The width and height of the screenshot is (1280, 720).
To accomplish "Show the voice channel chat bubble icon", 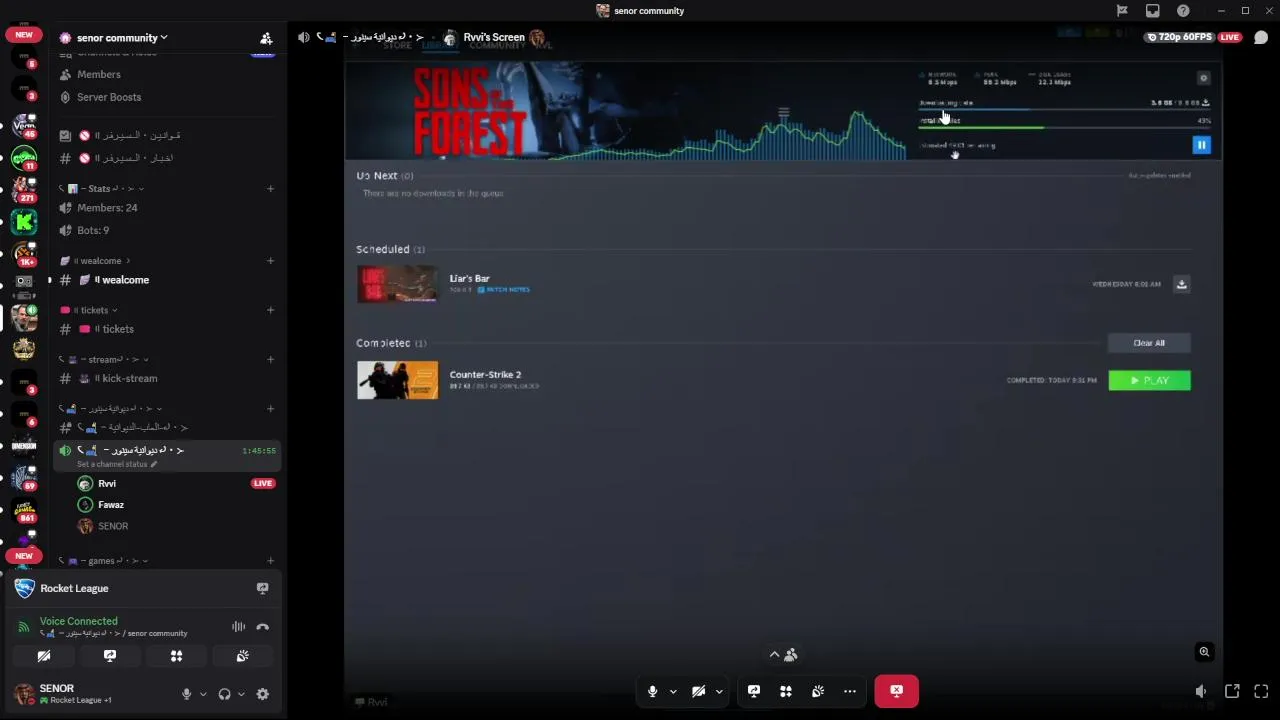I will pyautogui.click(x=1261, y=38).
